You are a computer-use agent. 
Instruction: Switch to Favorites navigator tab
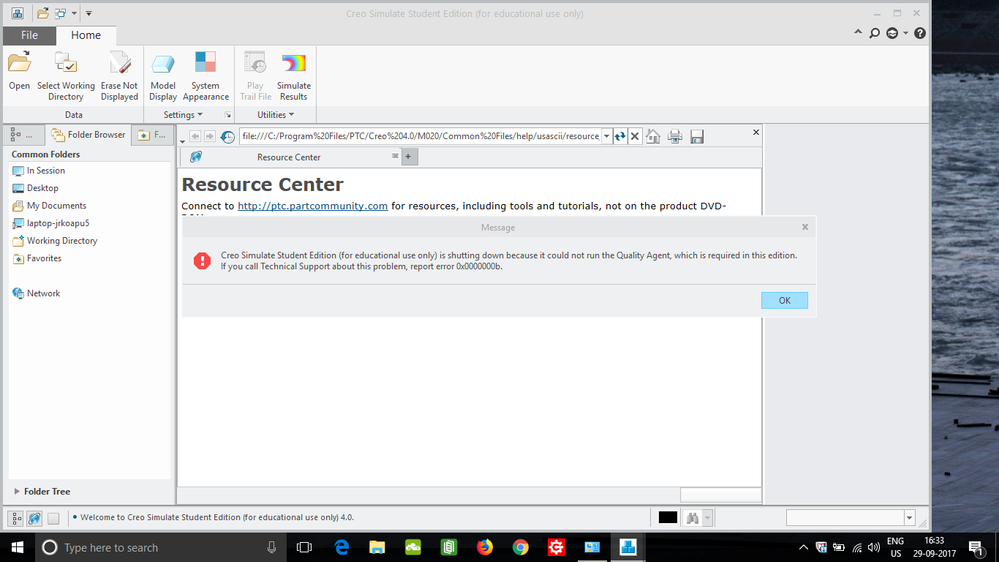(152, 134)
